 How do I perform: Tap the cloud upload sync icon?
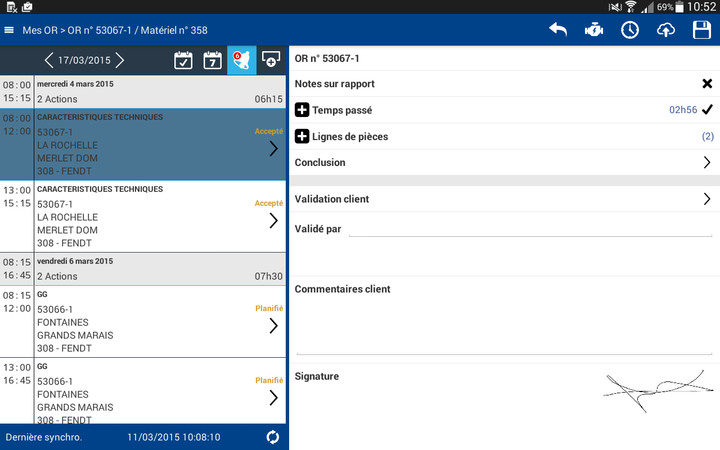click(x=666, y=30)
